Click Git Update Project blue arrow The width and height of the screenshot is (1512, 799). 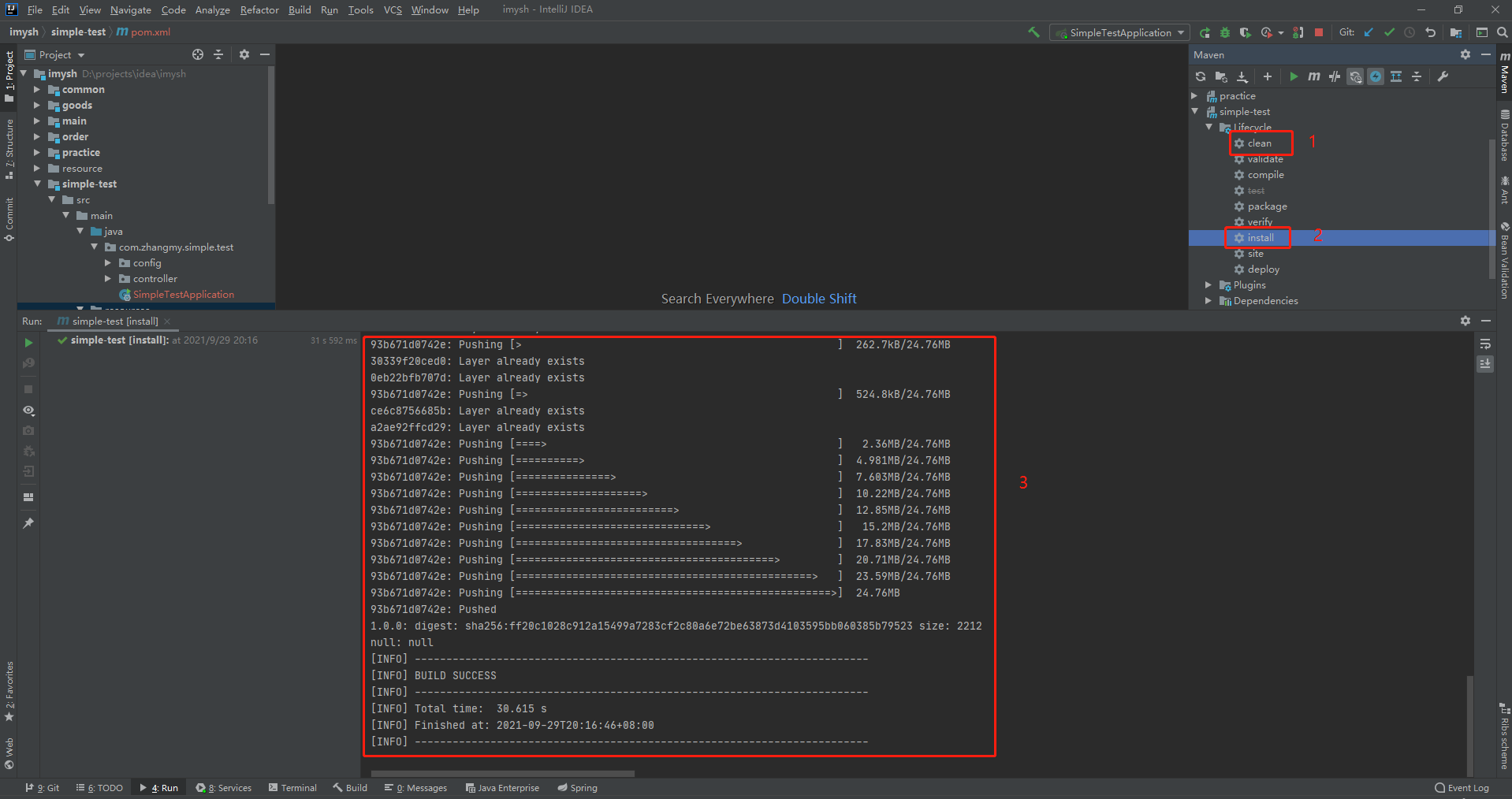(1369, 32)
